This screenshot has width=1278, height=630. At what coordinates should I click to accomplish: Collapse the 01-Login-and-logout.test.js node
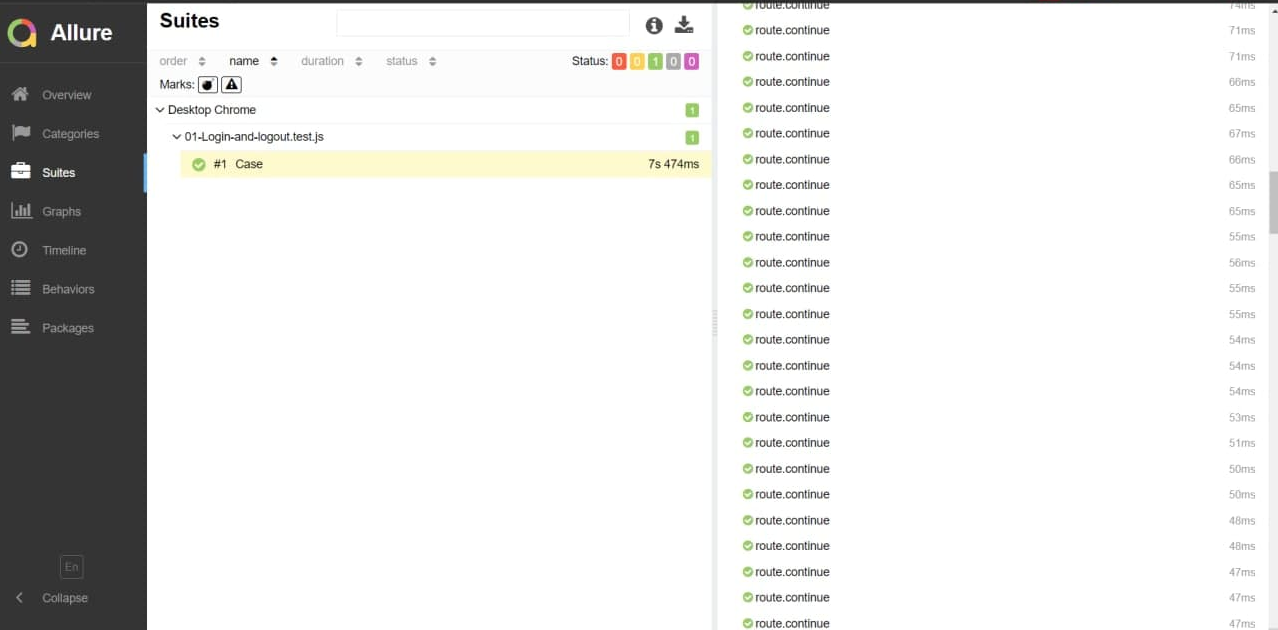(177, 137)
